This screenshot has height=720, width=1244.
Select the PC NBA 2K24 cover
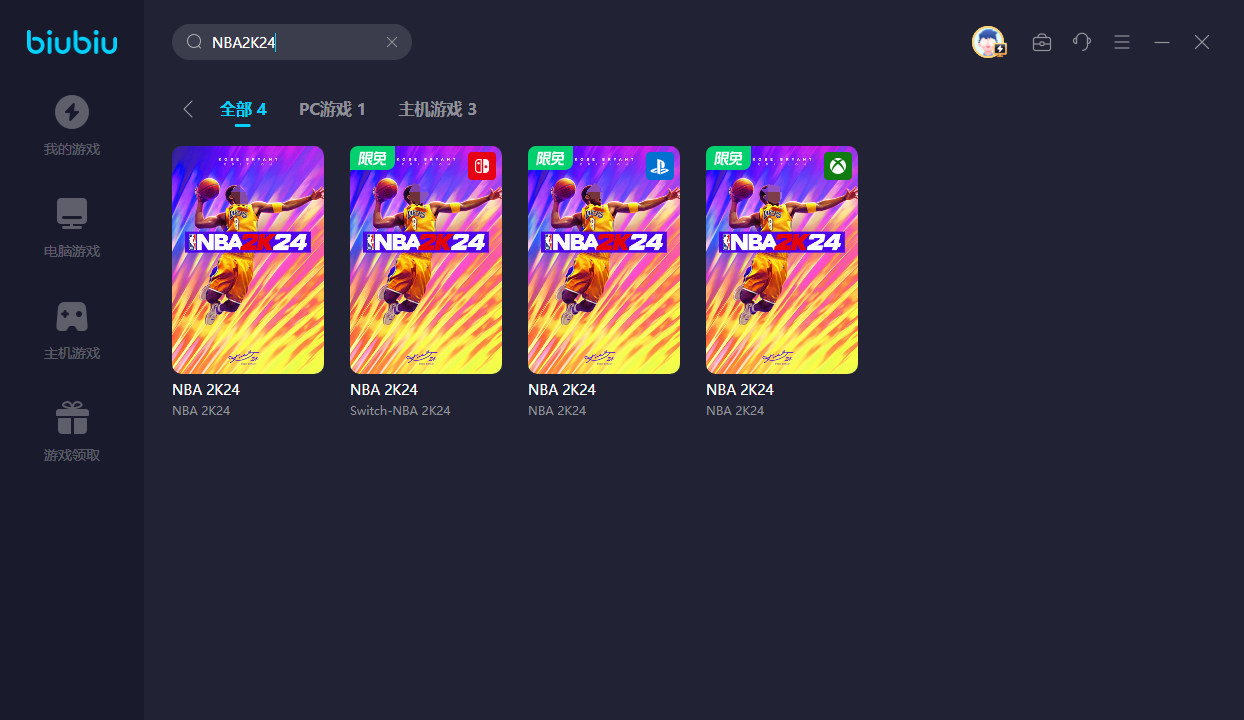coord(248,260)
